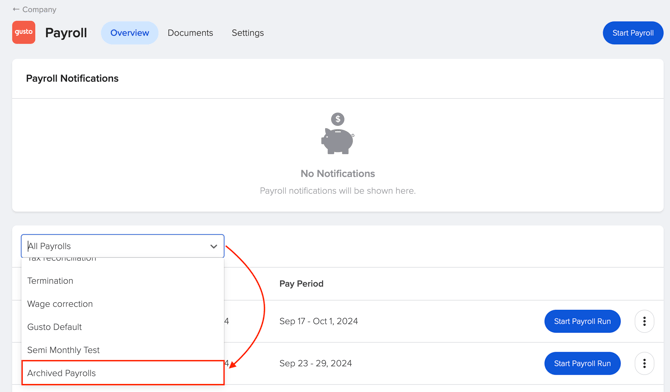
Task: Click the Pay Period column header
Action: tap(301, 284)
